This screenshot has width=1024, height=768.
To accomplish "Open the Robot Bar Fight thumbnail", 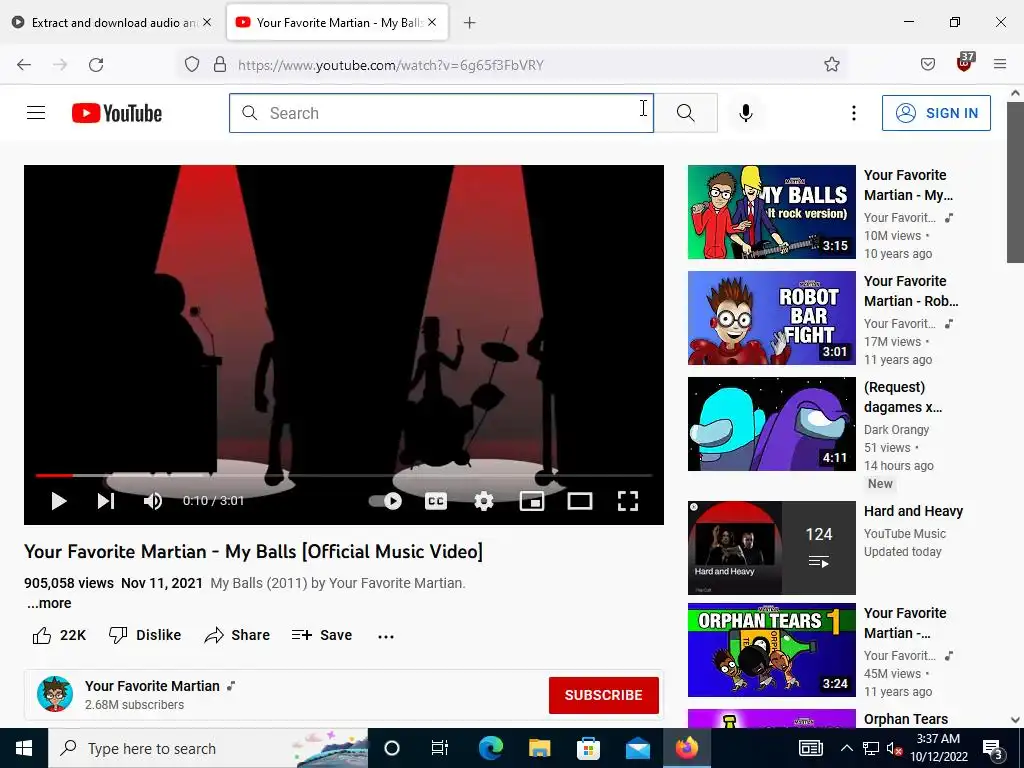I will (771, 317).
